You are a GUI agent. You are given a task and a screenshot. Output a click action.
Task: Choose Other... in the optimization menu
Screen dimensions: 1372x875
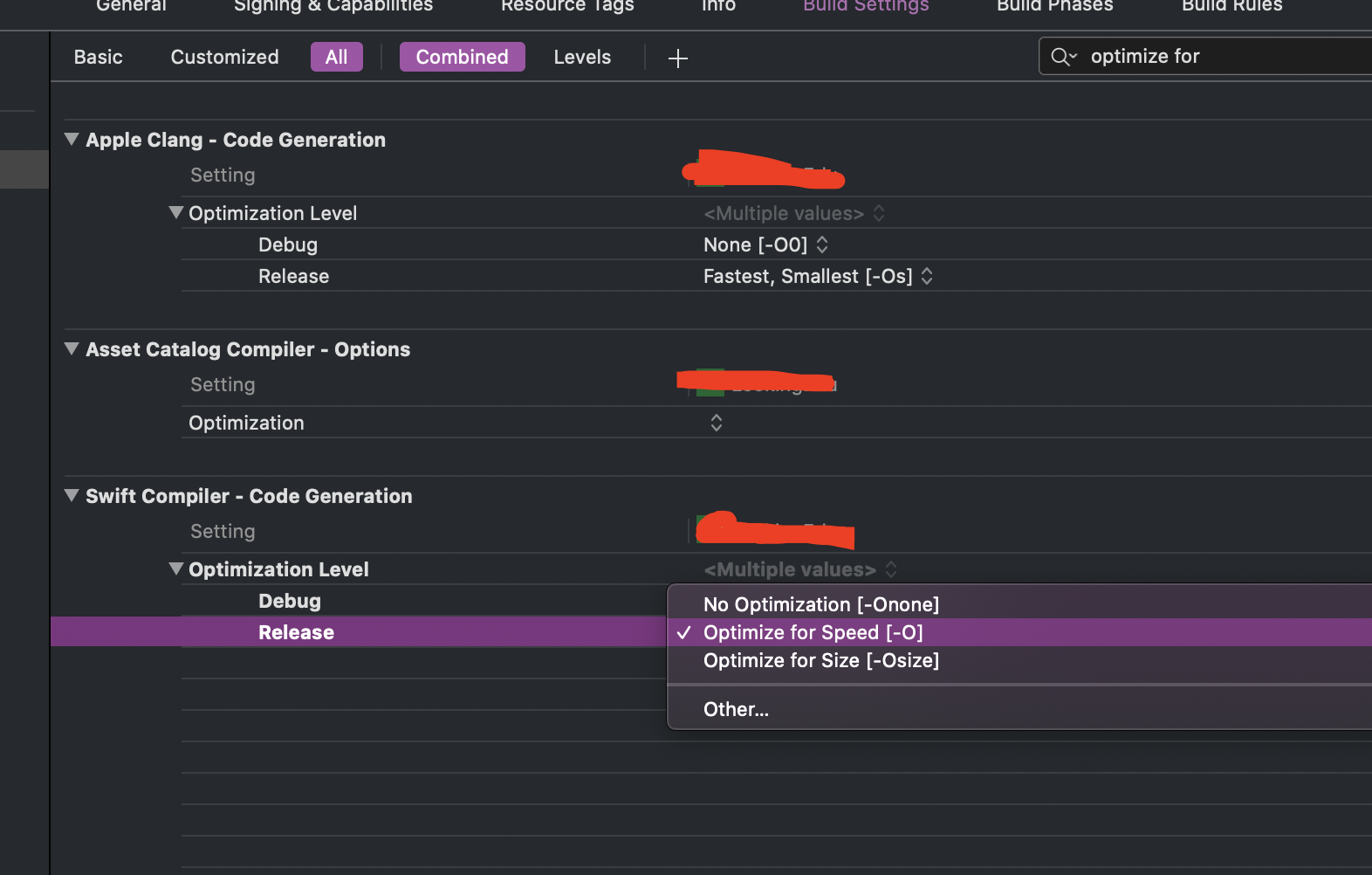coord(736,709)
